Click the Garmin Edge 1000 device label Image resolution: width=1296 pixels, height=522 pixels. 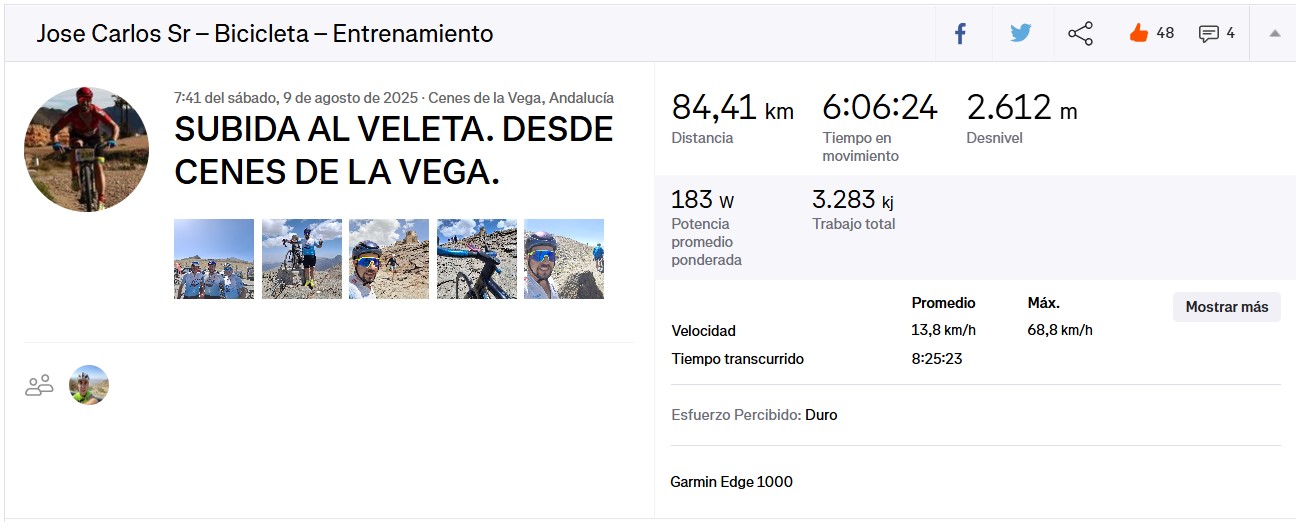tap(731, 482)
